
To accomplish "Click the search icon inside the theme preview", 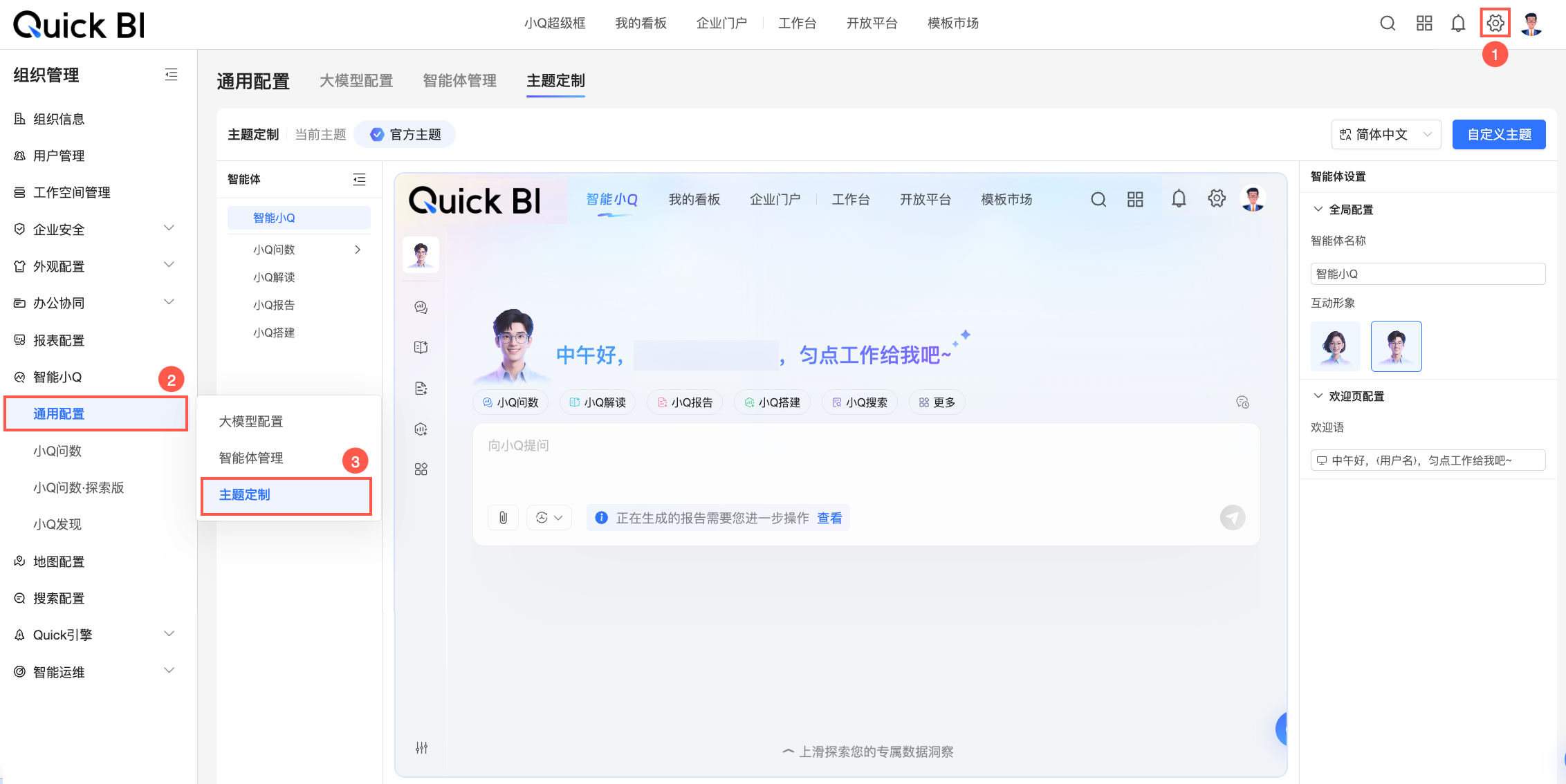I will pos(1098,200).
